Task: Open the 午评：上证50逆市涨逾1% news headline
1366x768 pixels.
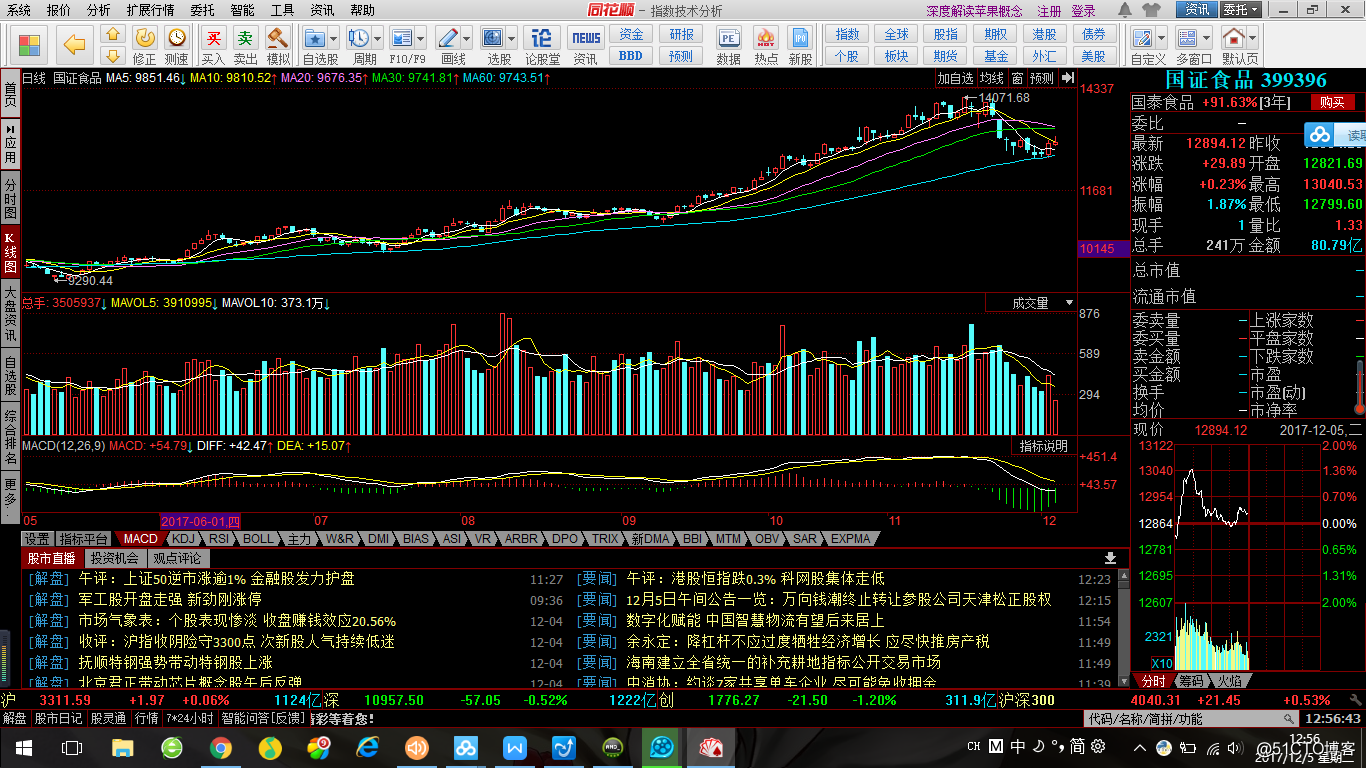Action: [x=217, y=579]
